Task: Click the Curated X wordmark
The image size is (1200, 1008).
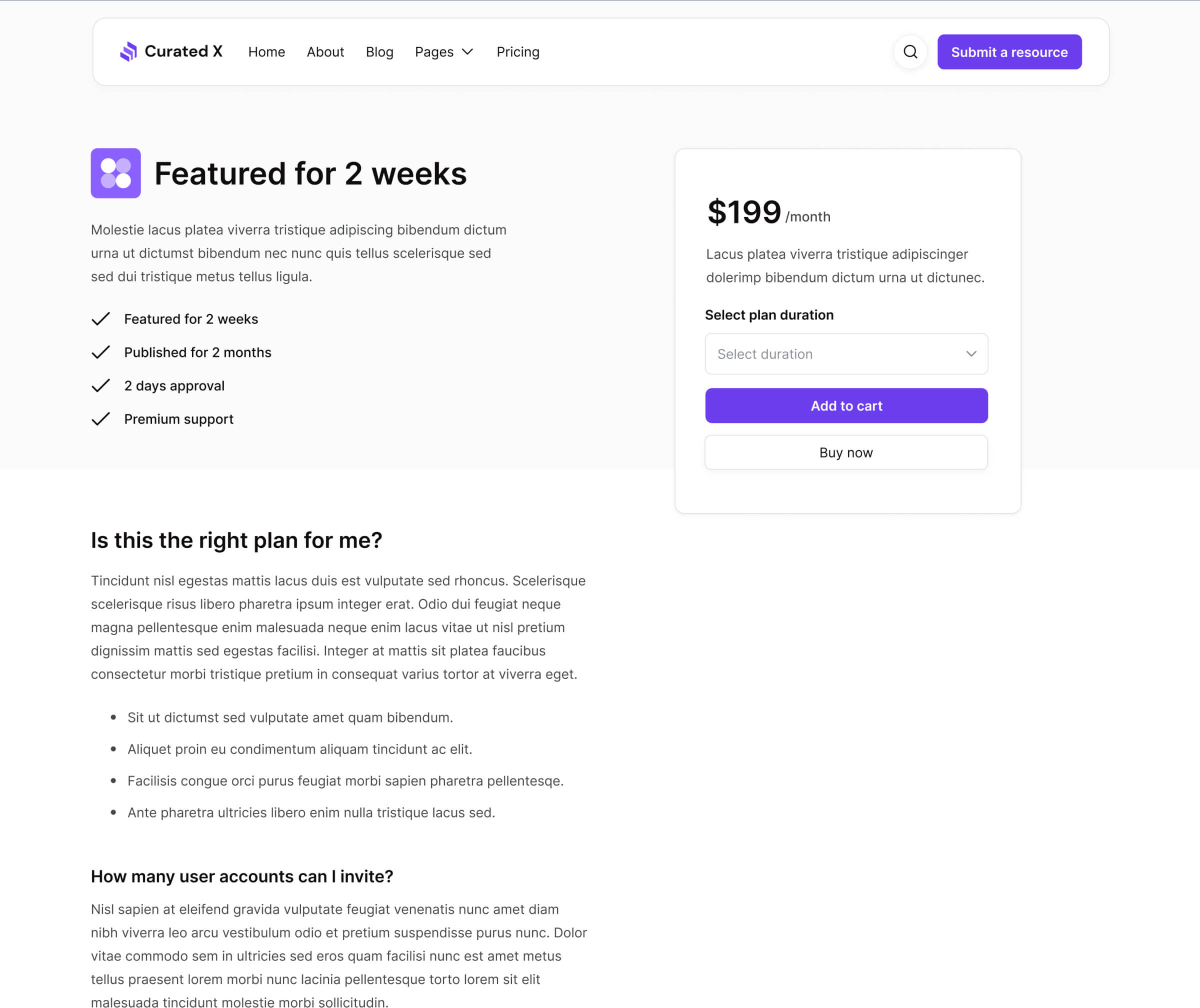Action: pos(184,51)
